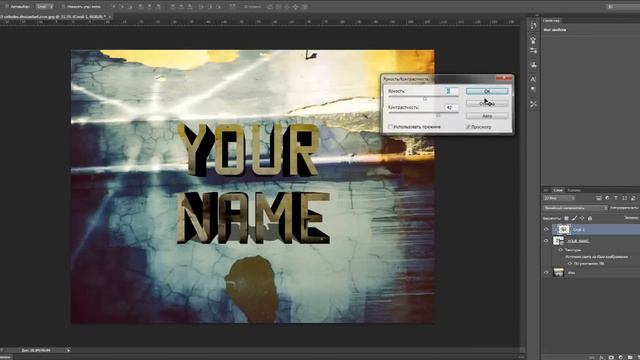This screenshot has height=360, width=640.
Task: Click the align top edges icon
Action: pyautogui.click(x=113, y=7)
